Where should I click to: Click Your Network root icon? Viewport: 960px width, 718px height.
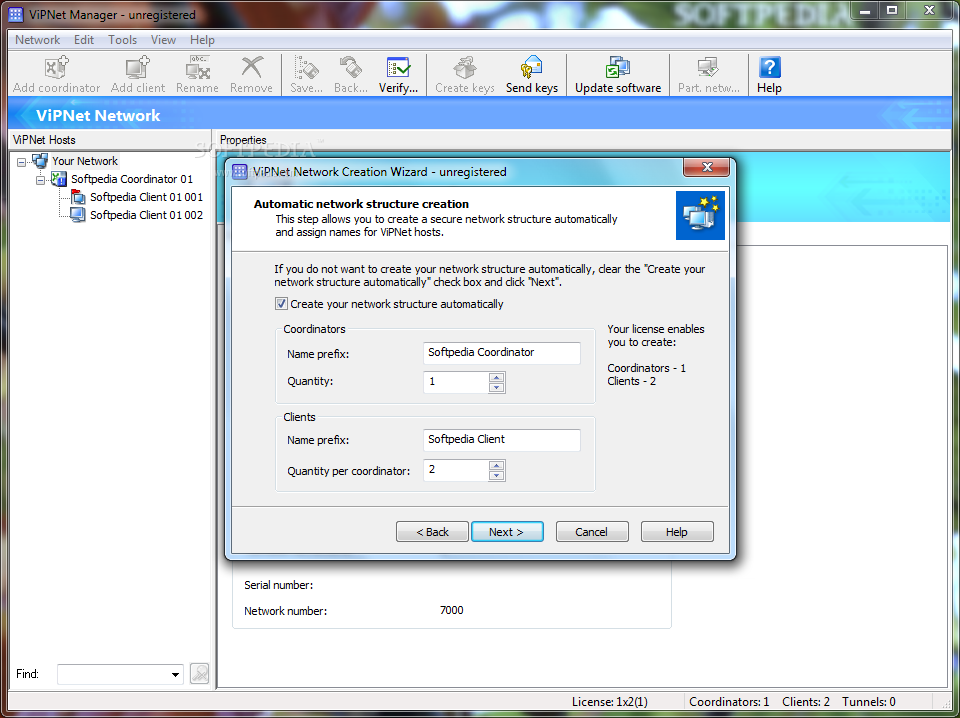[x=40, y=161]
